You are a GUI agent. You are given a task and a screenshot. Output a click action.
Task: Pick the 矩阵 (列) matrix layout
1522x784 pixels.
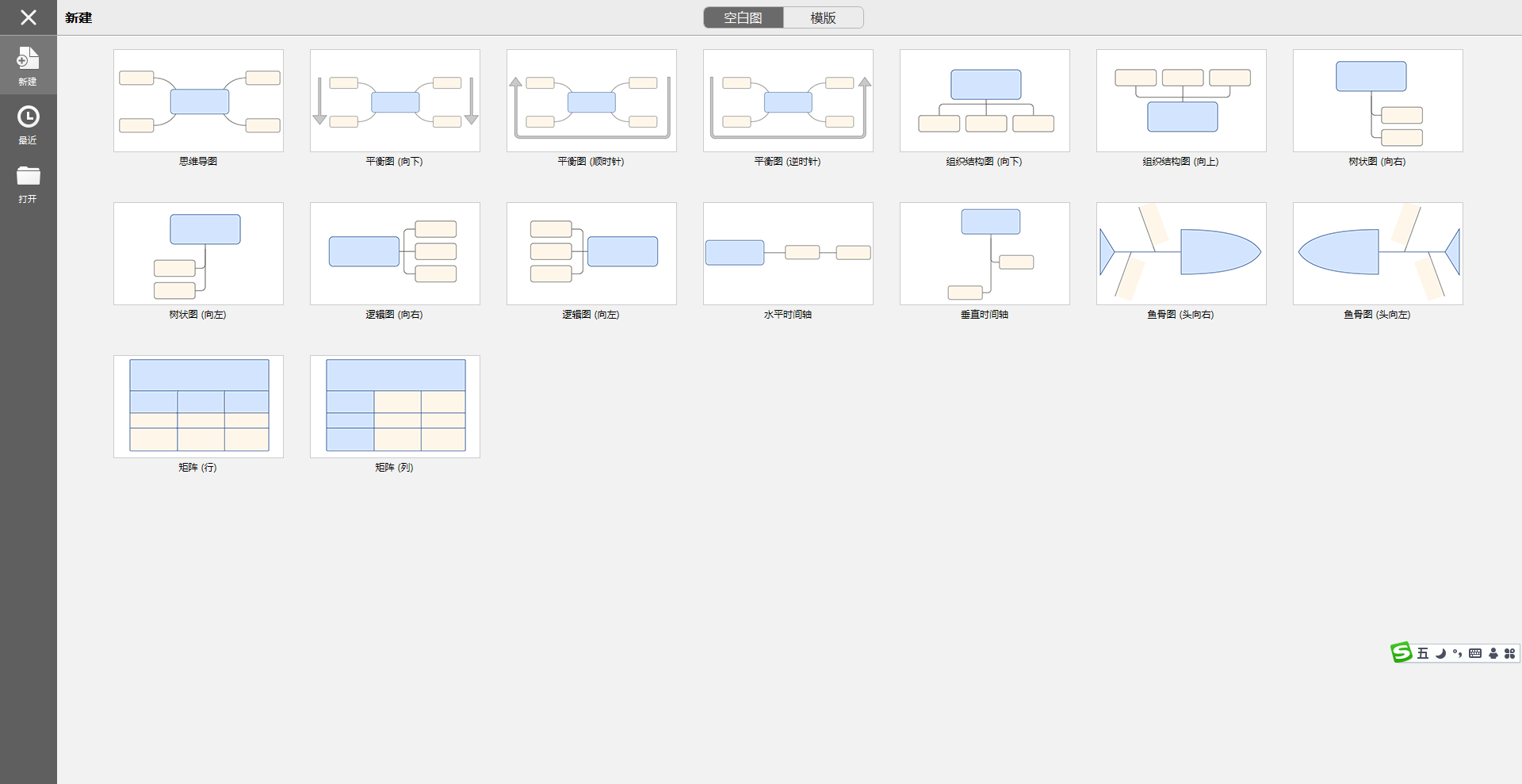[395, 407]
